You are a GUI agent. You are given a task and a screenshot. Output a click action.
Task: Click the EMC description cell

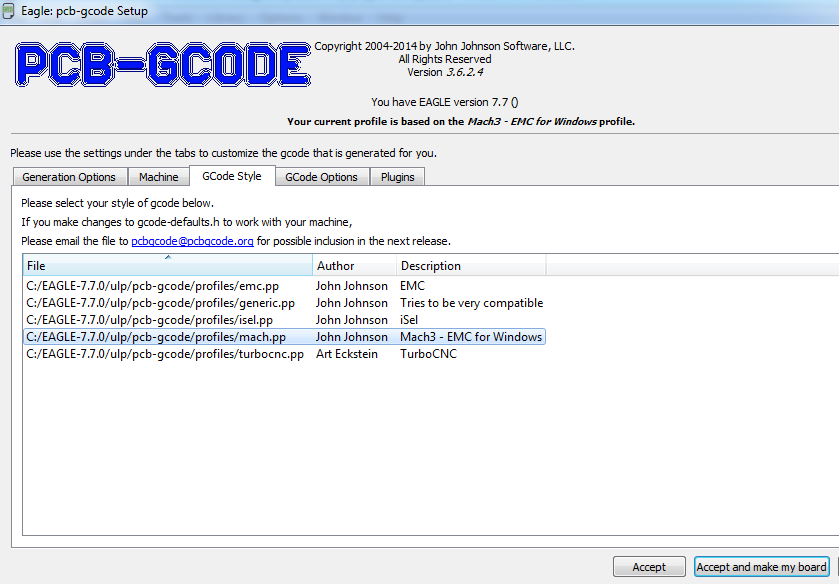(x=412, y=286)
